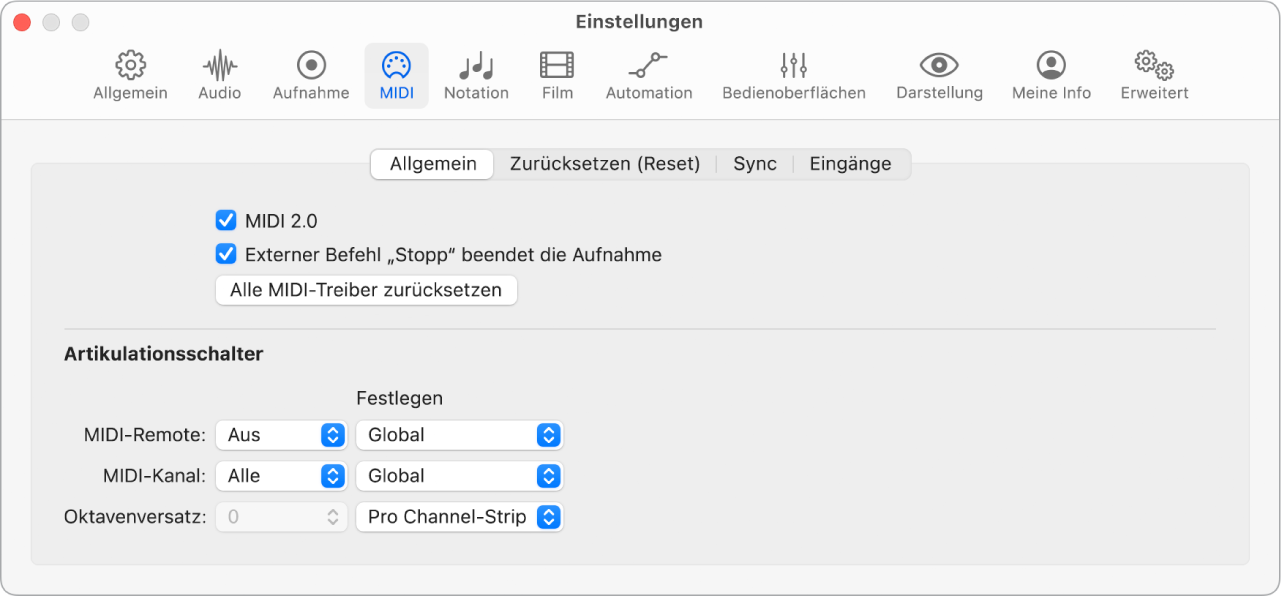The height and width of the screenshot is (596, 1282).
Task: Switch to the Allgemein sub-tab
Action: (x=432, y=164)
